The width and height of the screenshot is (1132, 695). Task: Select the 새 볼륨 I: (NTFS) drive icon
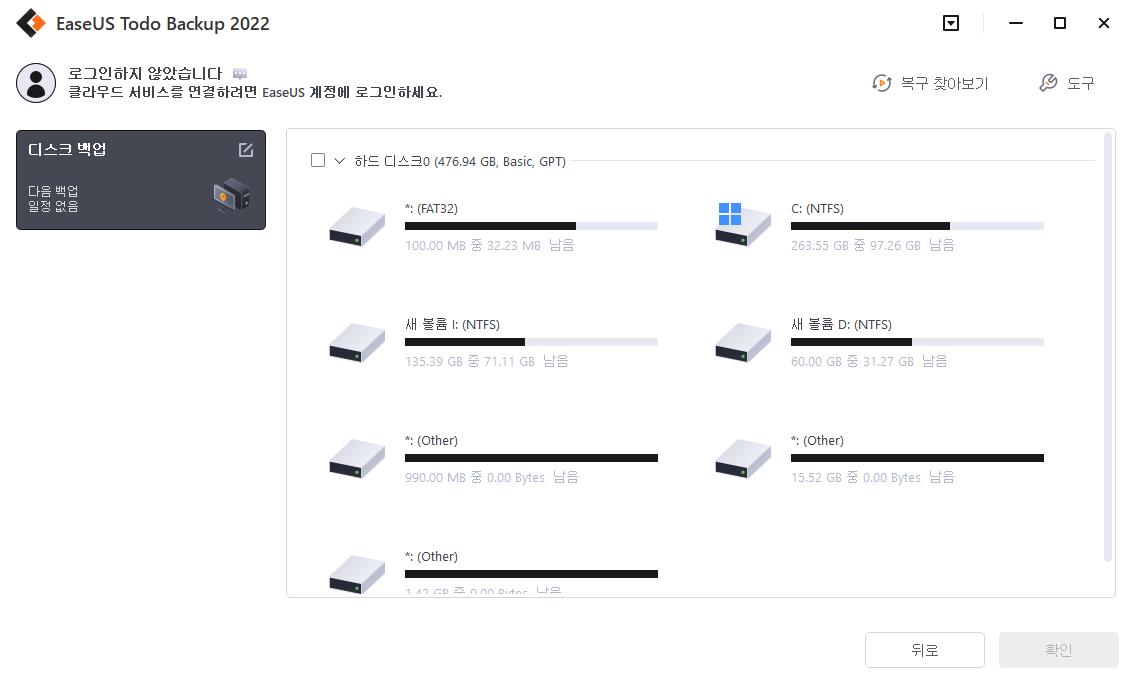point(357,342)
